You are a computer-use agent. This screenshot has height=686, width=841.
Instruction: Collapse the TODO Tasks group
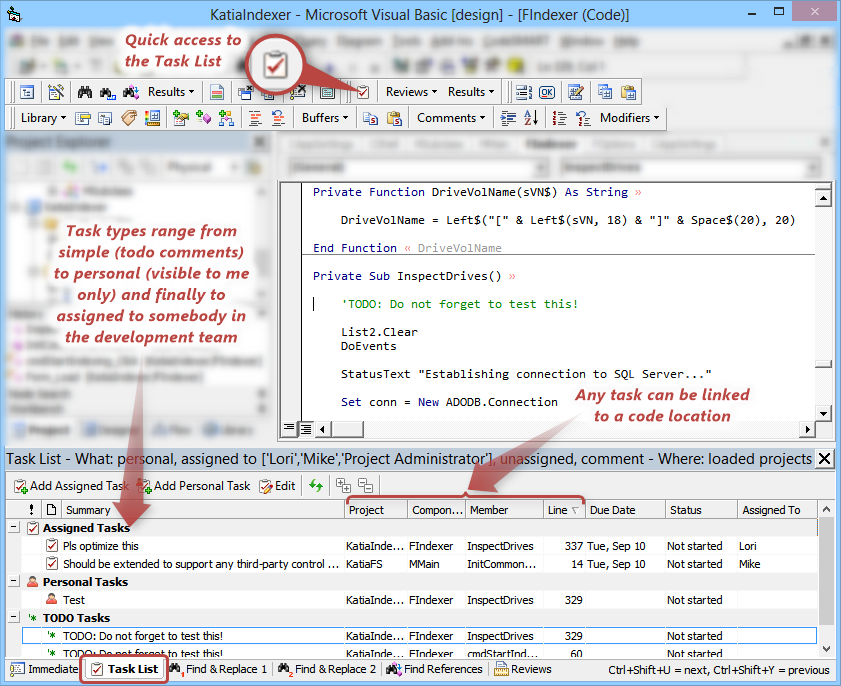click(14, 617)
